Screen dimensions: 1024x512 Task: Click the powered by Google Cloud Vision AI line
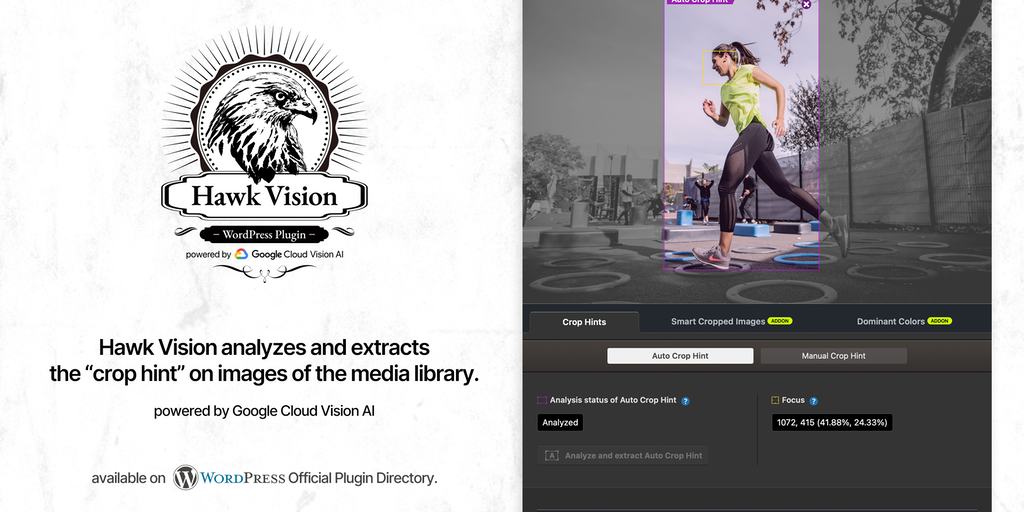[x=264, y=411]
